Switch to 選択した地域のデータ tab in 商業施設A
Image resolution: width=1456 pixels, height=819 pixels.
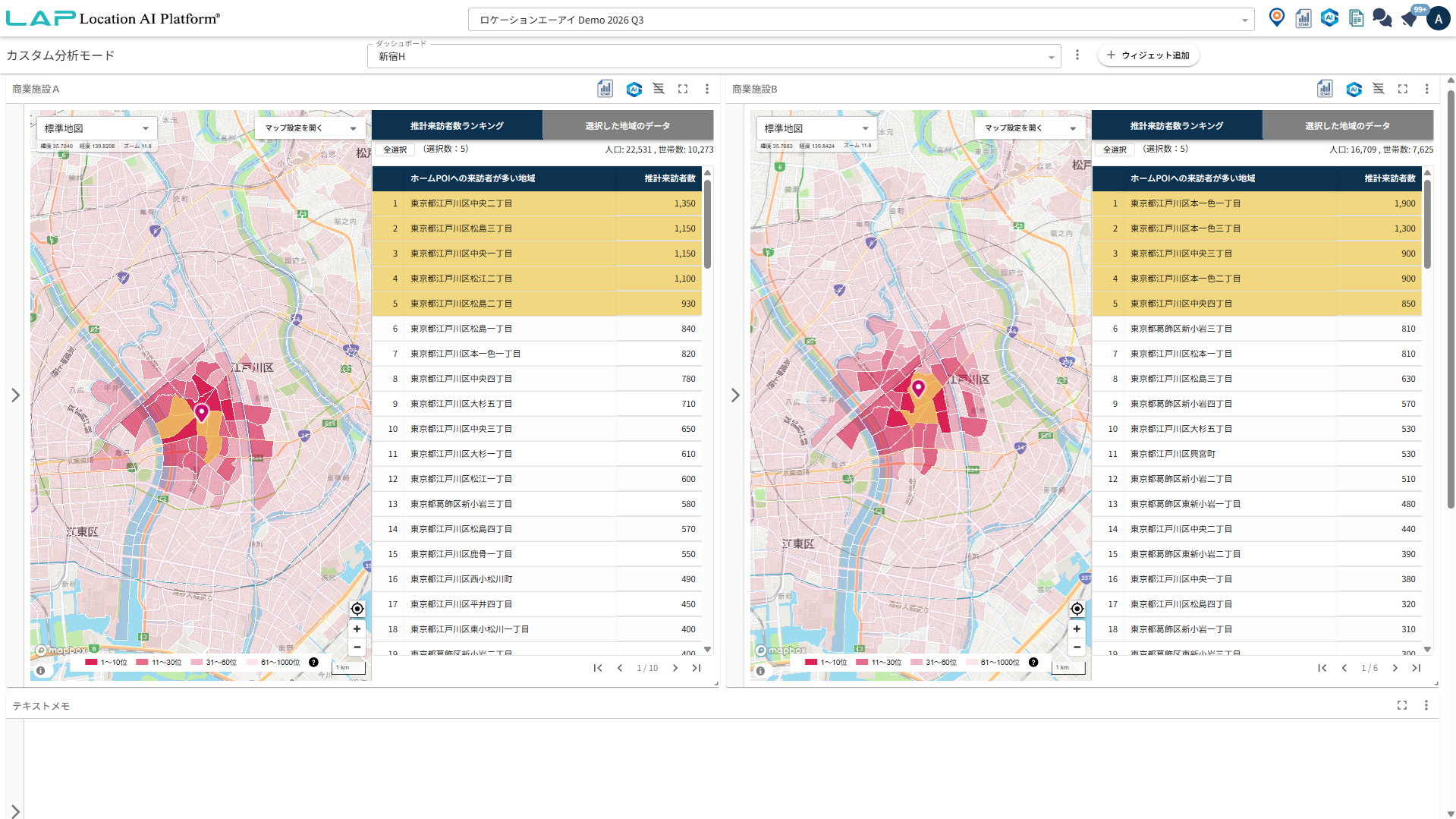pos(628,126)
